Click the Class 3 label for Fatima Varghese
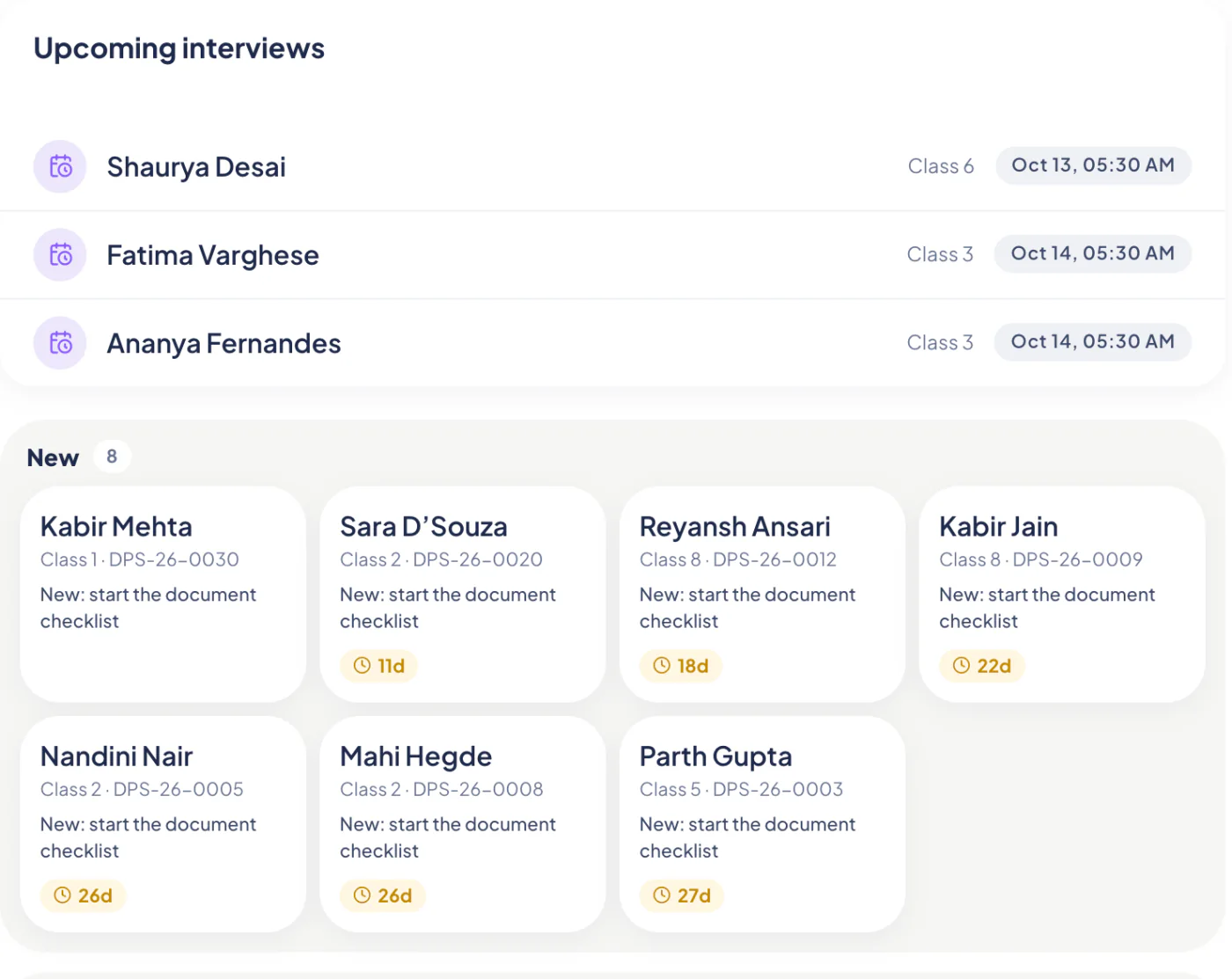 940,254
